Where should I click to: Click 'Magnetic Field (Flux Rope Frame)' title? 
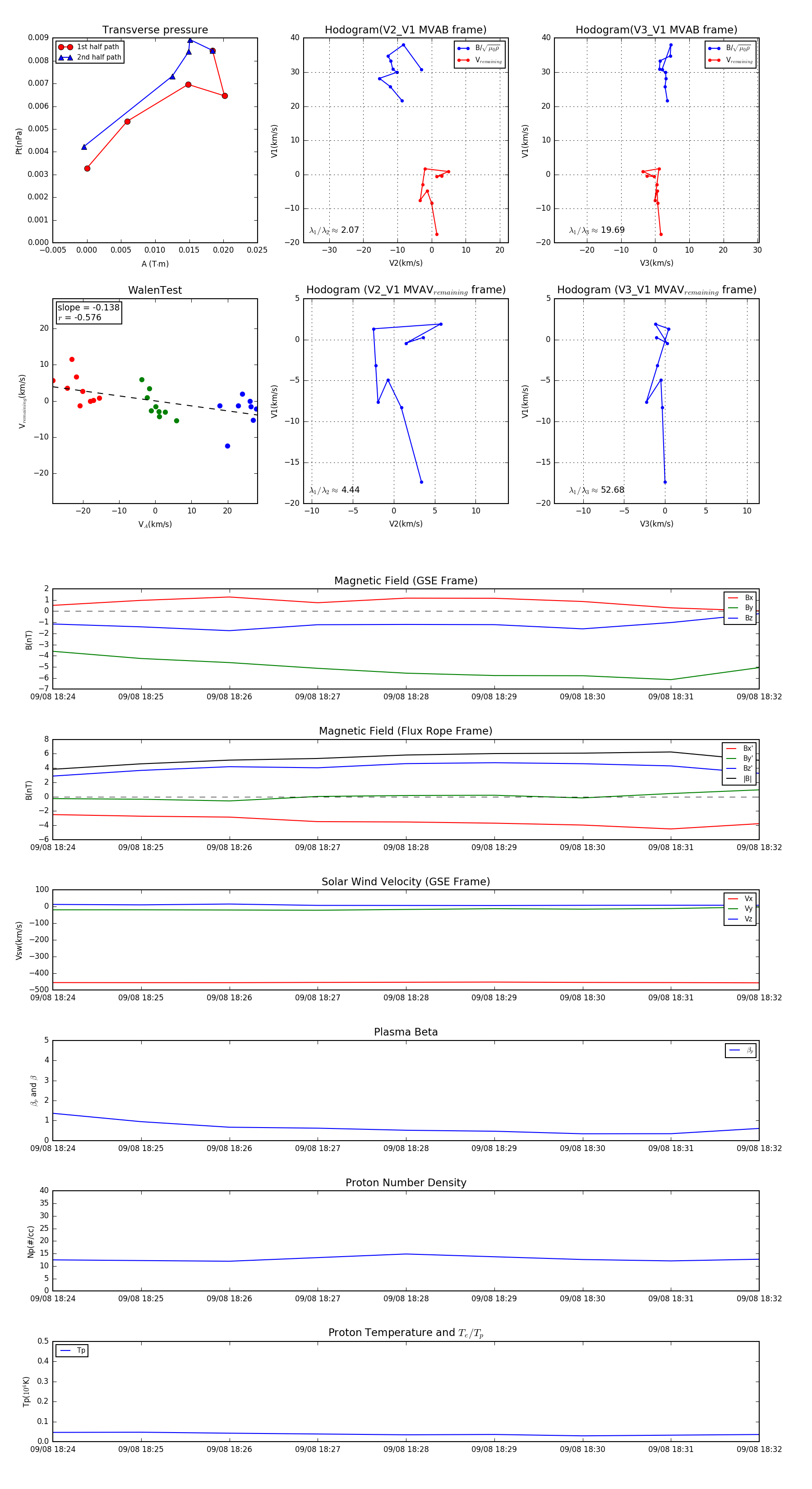pyautogui.click(x=406, y=731)
